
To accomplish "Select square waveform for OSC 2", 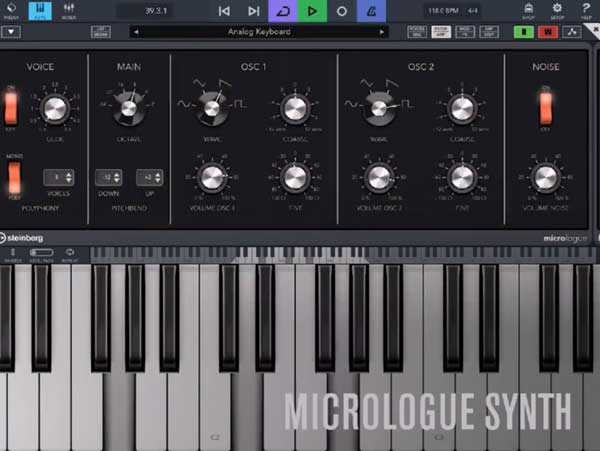I will pyautogui.click(x=408, y=104).
